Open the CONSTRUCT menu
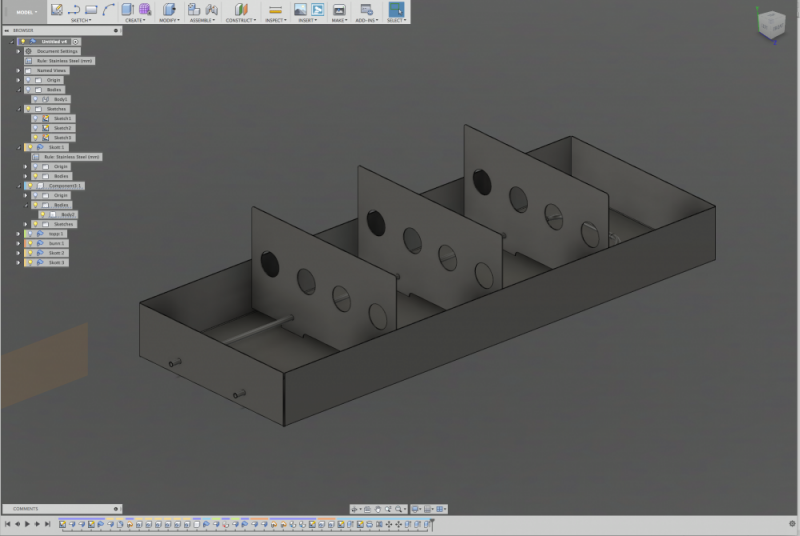Viewport: 800px width, 536px height. [x=240, y=20]
